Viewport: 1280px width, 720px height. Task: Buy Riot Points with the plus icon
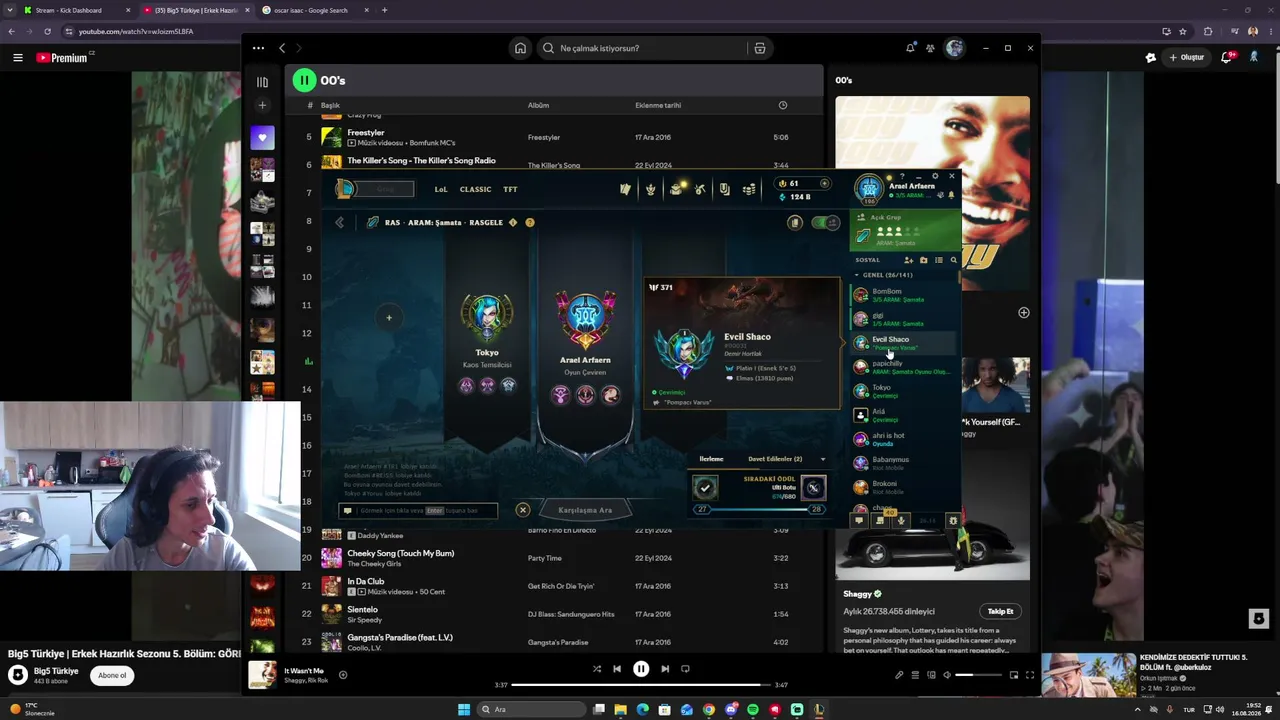click(824, 183)
